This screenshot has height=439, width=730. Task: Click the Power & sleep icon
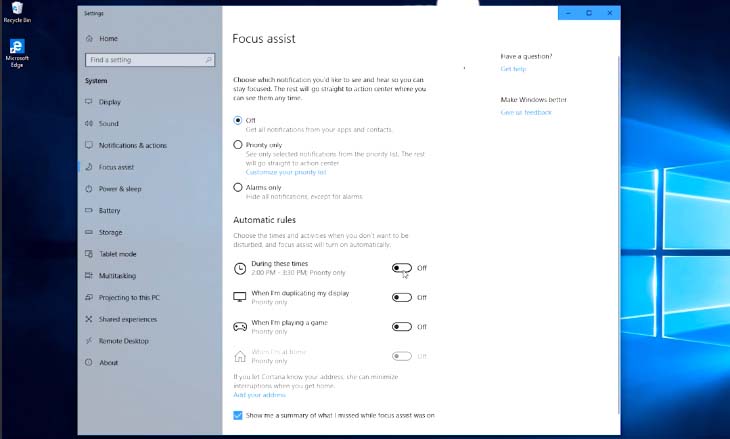(x=89, y=189)
